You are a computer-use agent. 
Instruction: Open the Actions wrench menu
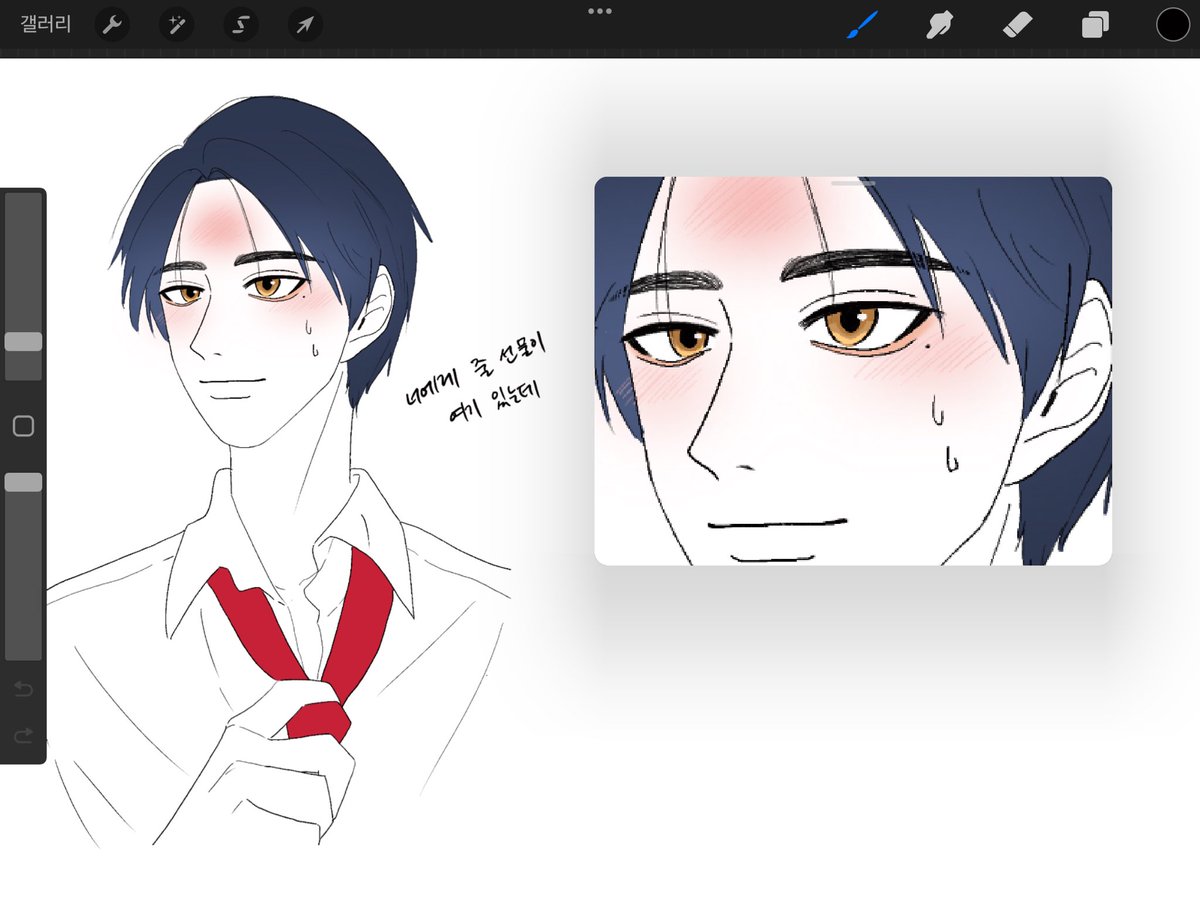(112, 25)
